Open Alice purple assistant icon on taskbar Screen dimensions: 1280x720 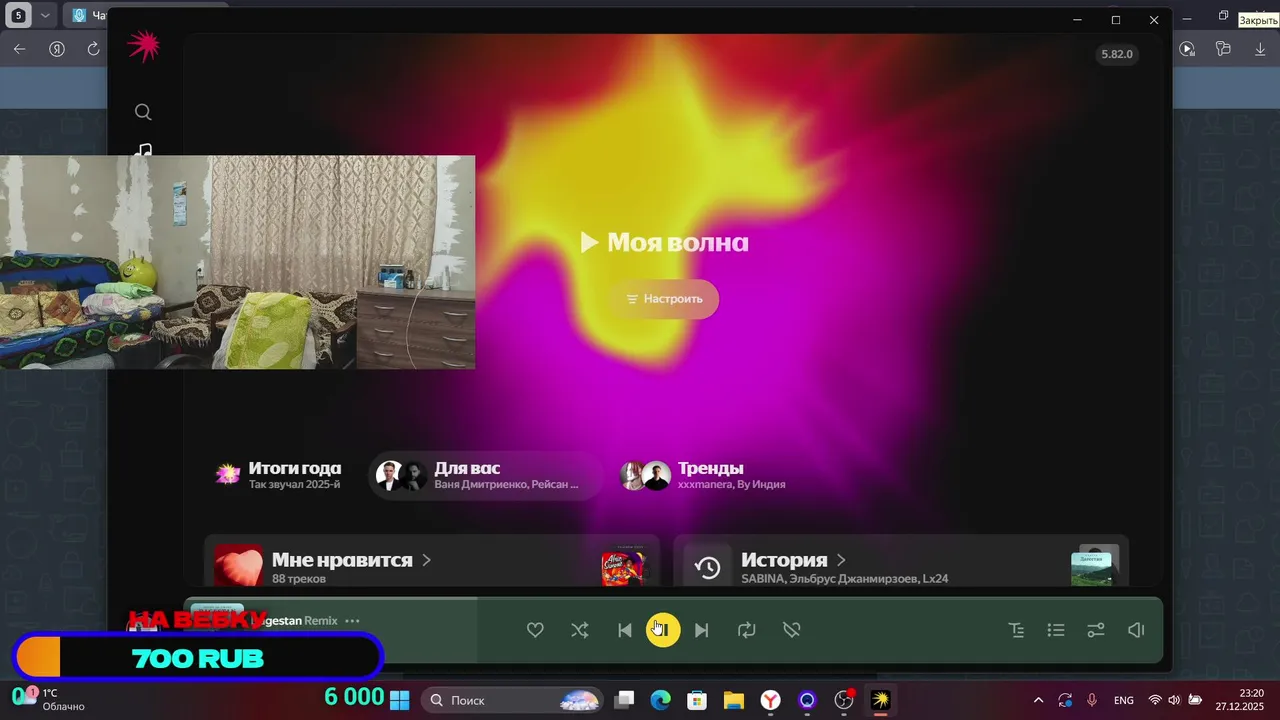(x=807, y=700)
